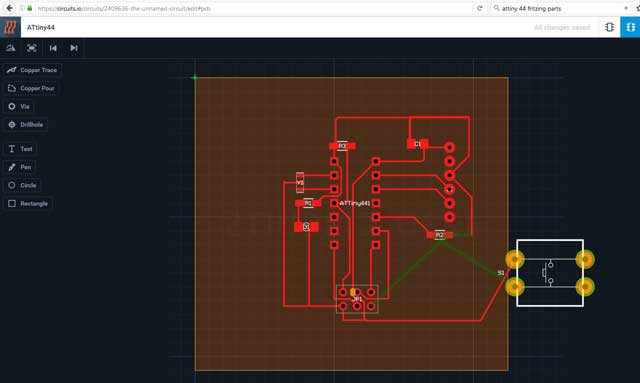Select the C1 capacitor footprint

(x=418, y=144)
